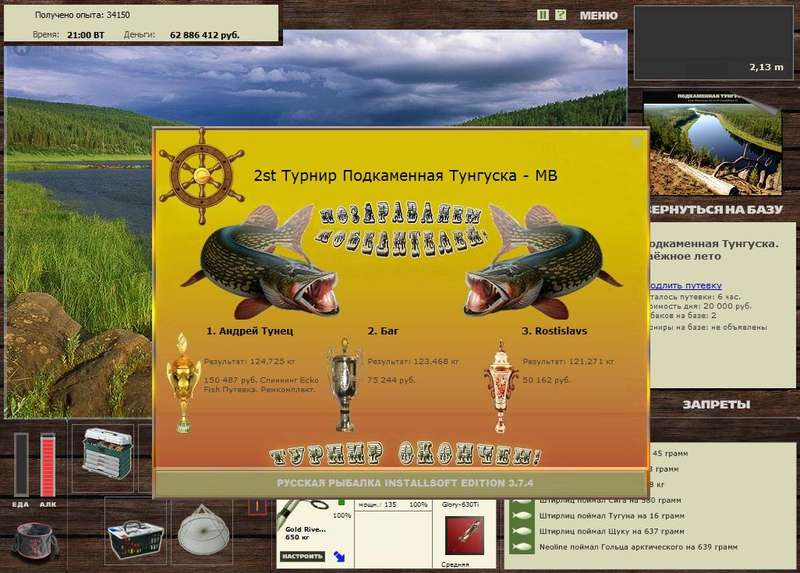Click second place name Баг
Screen dimensions: 800x573
coord(383,331)
